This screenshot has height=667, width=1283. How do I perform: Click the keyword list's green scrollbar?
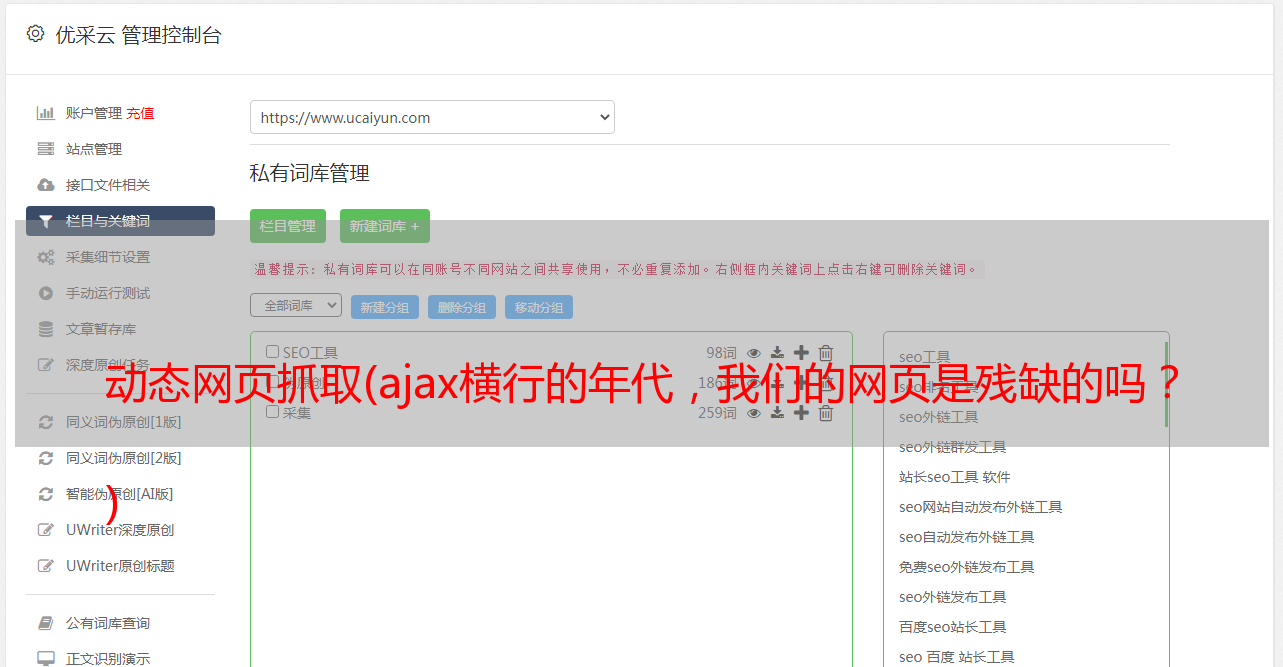(x=1166, y=385)
